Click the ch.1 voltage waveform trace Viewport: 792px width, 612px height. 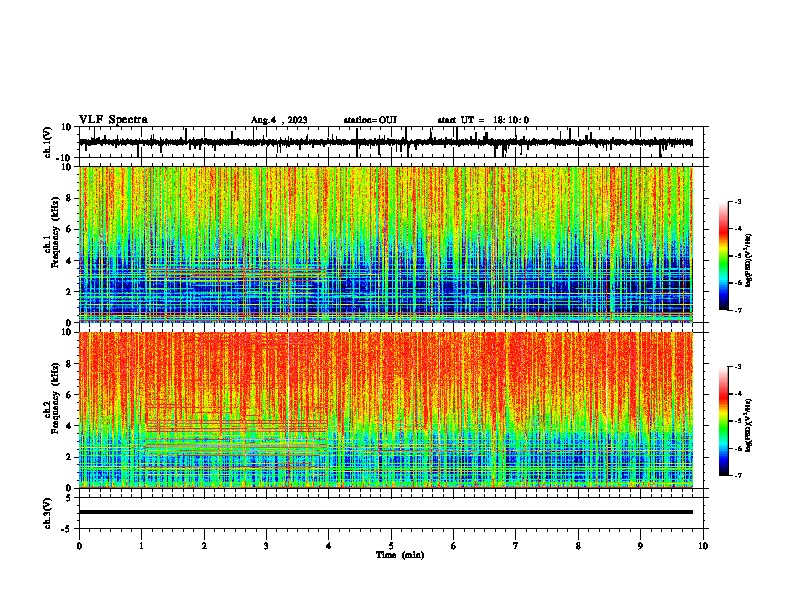(385, 142)
